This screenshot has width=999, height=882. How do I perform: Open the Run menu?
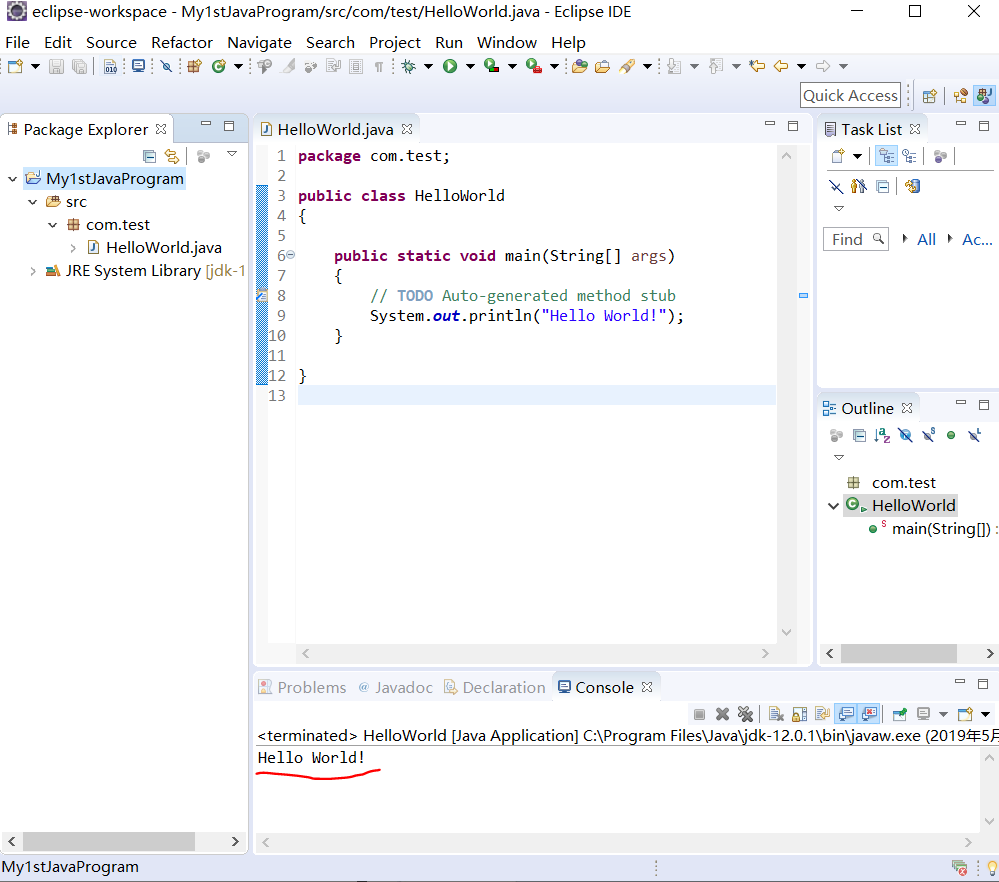click(449, 43)
